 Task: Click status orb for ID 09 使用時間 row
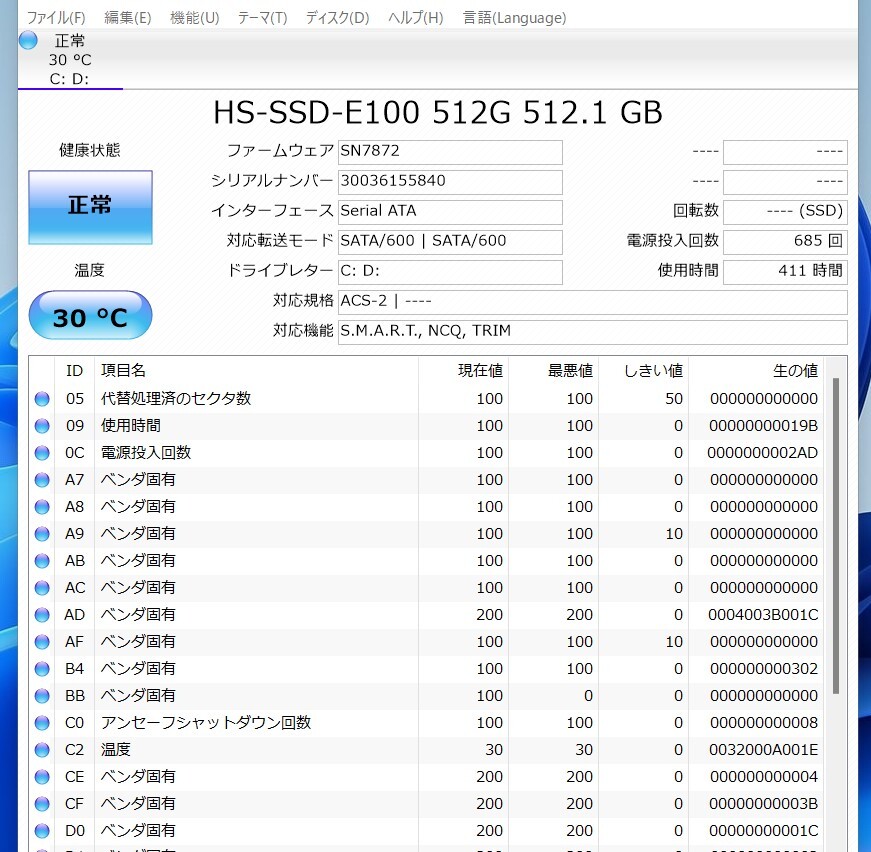[42, 426]
